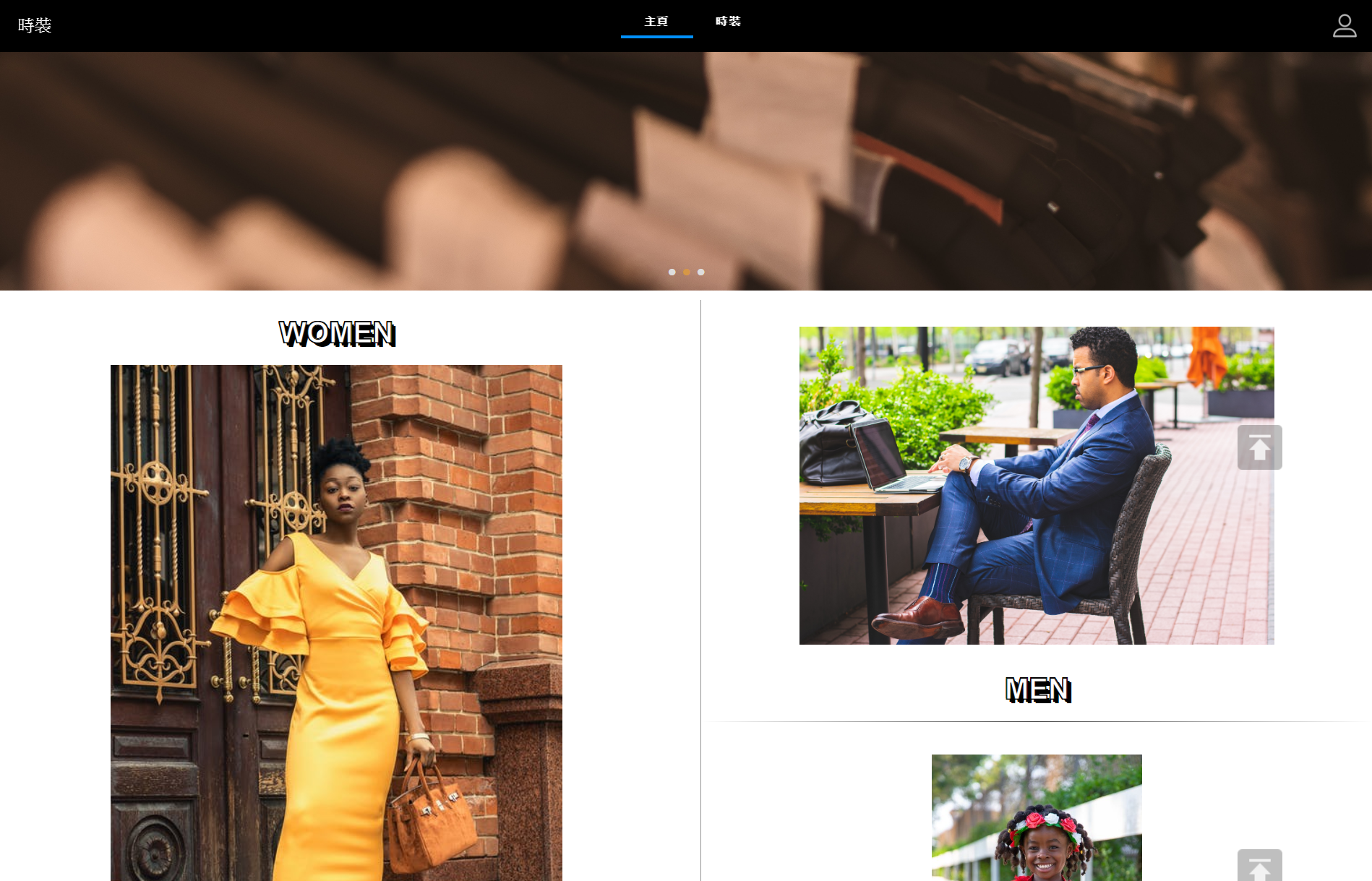The image size is (1372, 881).
Task: Select the orange middle carousel dot
Action: [687, 272]
